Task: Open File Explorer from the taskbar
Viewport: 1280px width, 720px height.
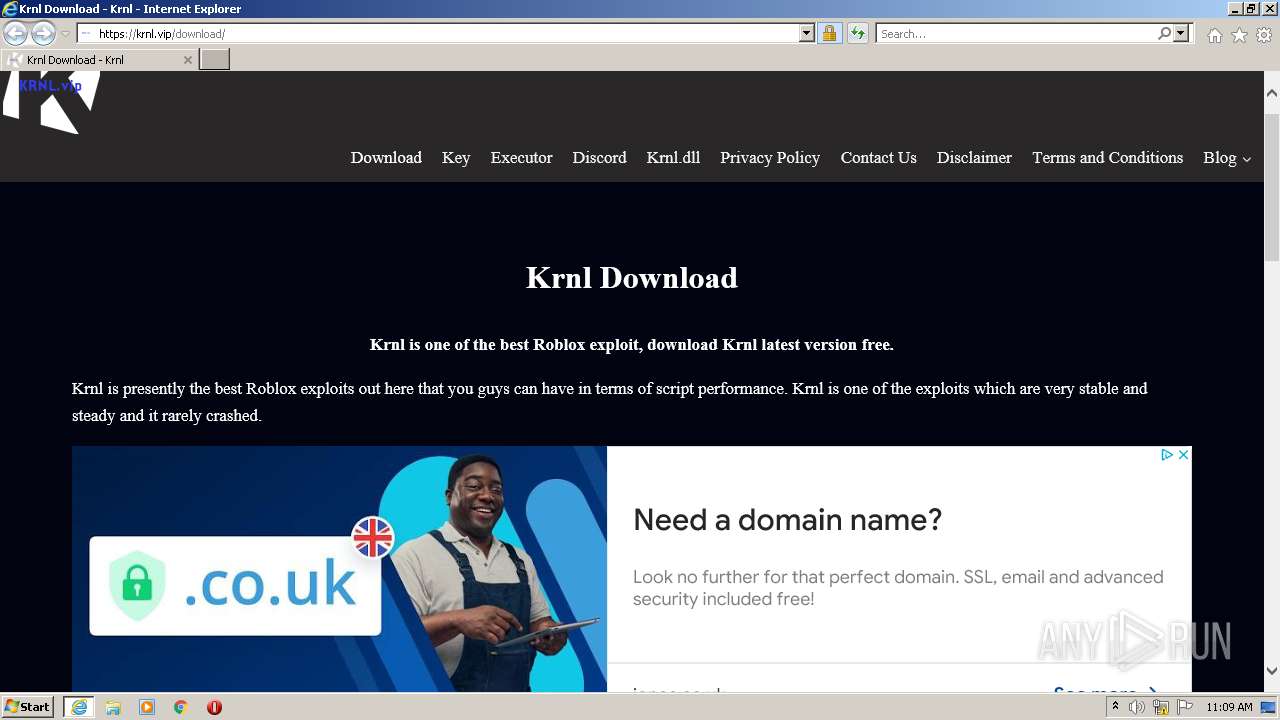Action: coord(113,707)
